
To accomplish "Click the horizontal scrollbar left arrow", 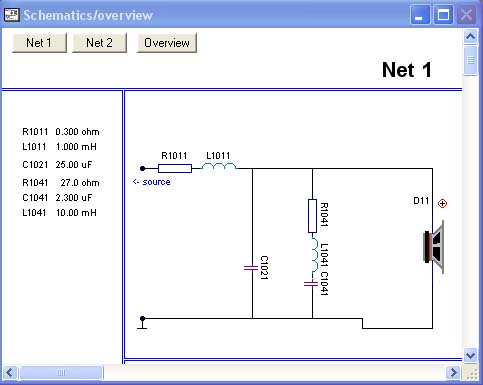I will 10,372.
